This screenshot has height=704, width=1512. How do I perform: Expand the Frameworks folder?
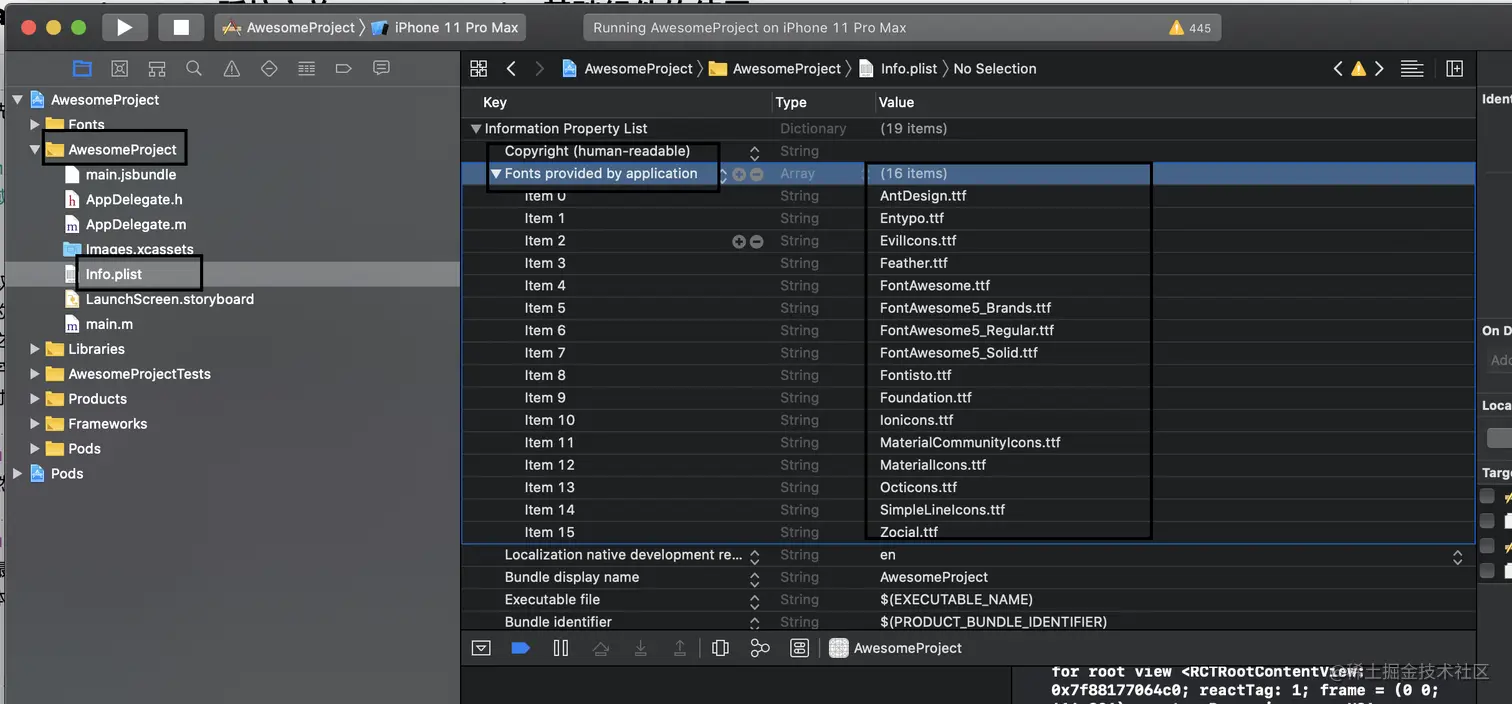(x=35, y=424)
